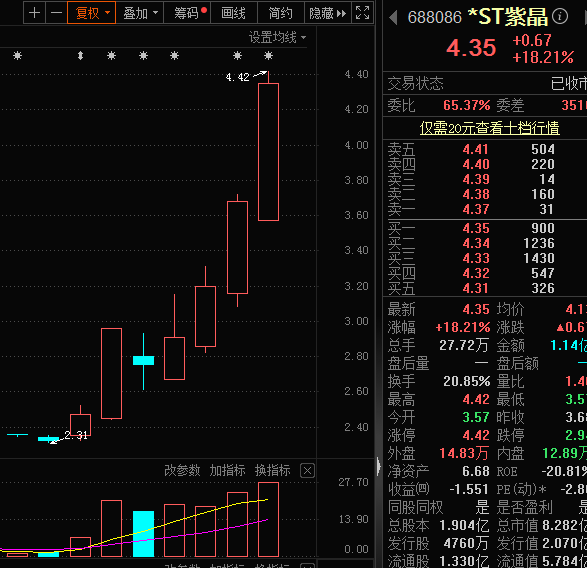Select the latest candle reaching 4.42

click(x=268, y=152)
